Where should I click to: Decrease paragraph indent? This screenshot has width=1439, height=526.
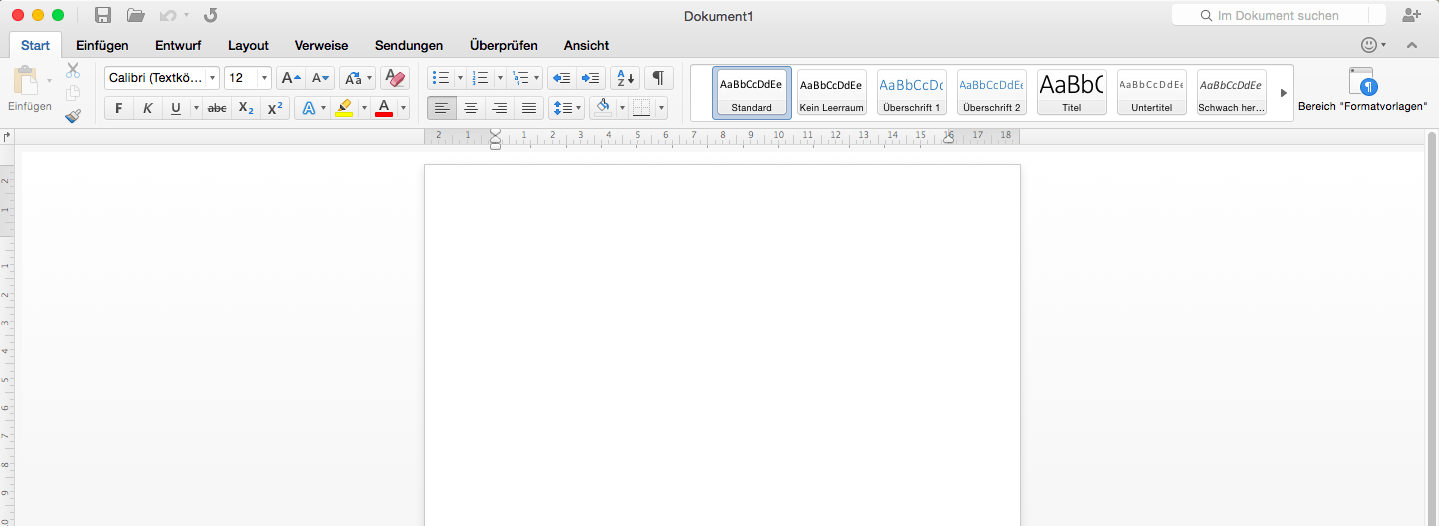tap(561, 78)
